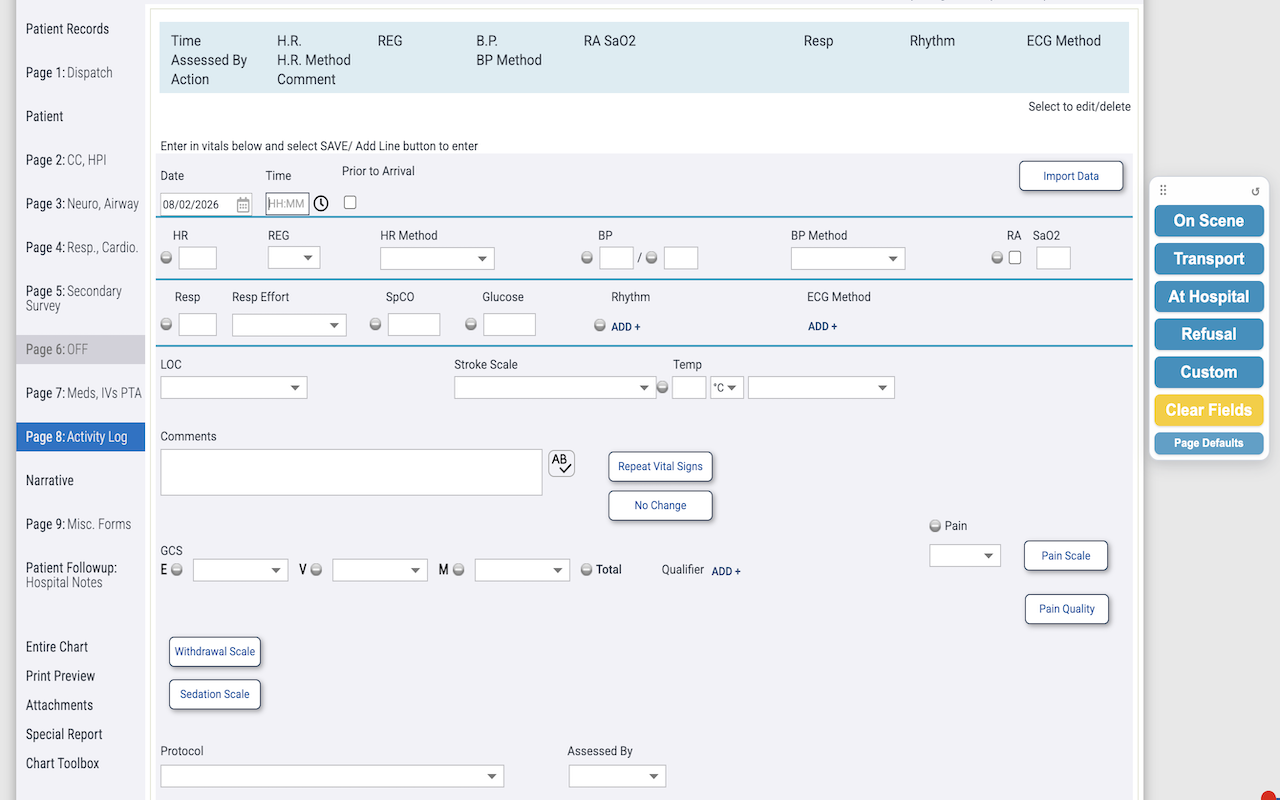Screen dimensions: 1280x800
Task: Toggle the round indicator before Temp field
Action: [x=662, y=387]
